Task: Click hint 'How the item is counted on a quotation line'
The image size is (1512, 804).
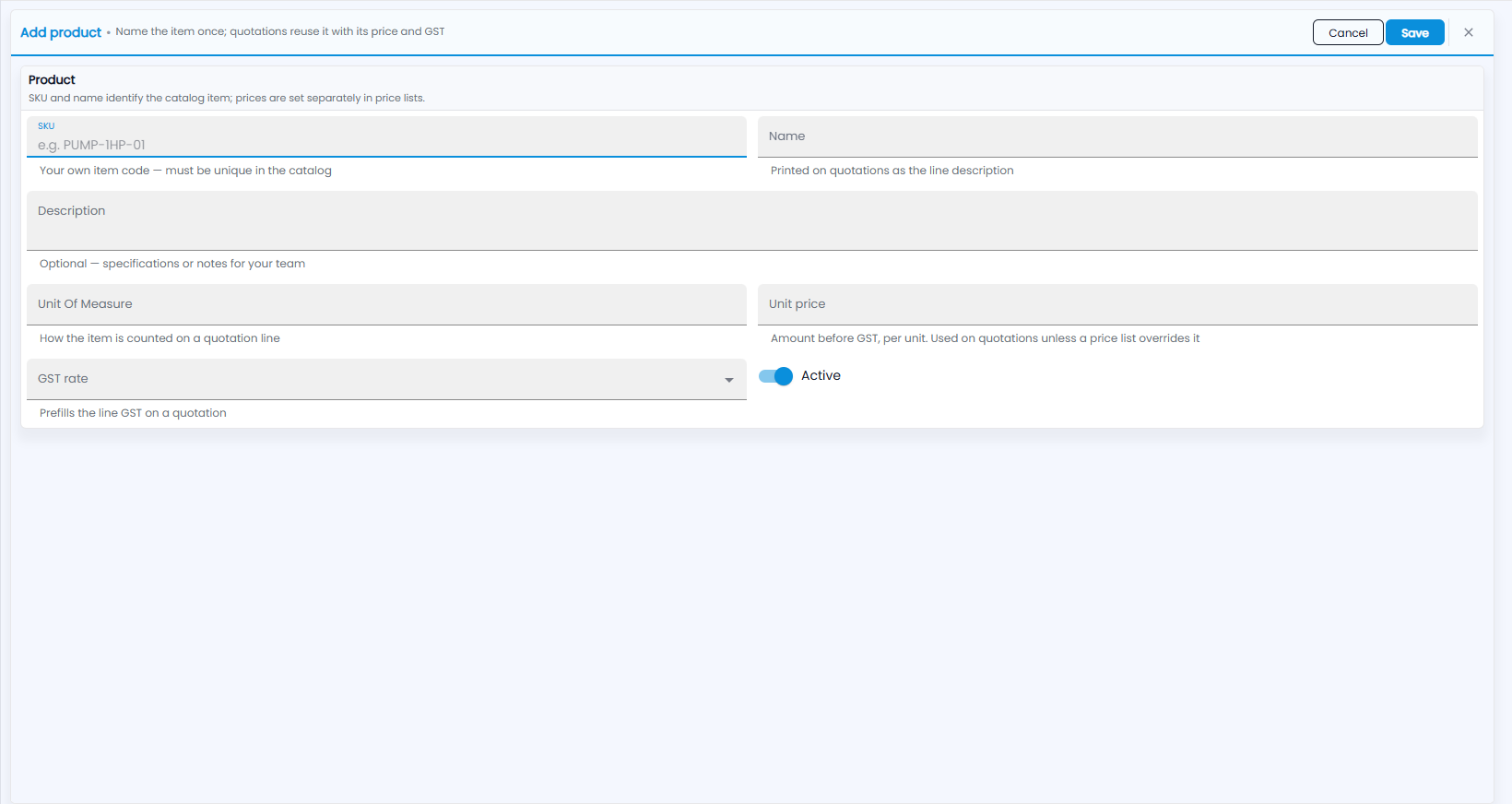Action: click(159, 338)
